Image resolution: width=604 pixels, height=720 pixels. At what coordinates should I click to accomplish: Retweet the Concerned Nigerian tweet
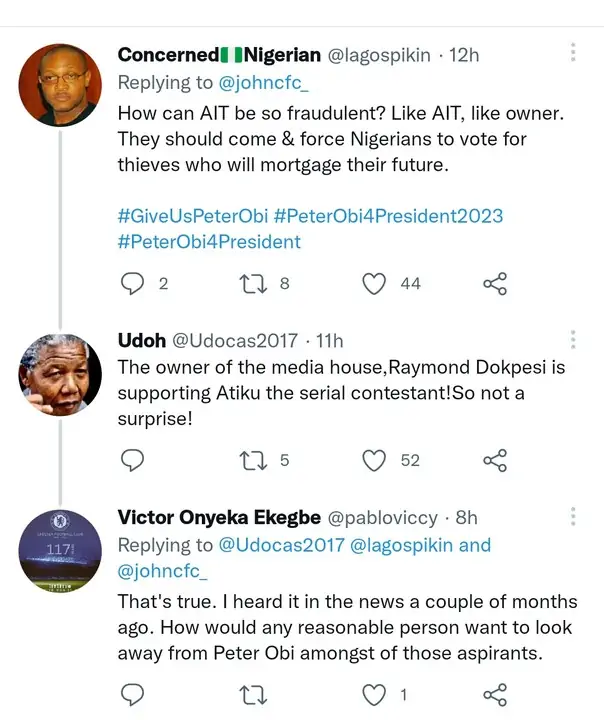point(254,284)
